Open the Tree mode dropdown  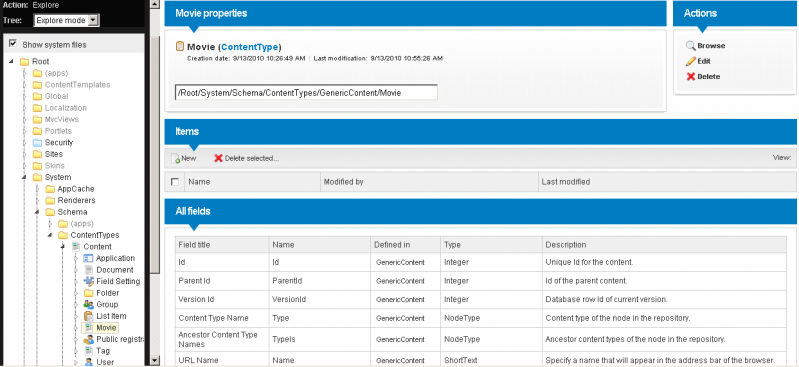tap(93, 20)
